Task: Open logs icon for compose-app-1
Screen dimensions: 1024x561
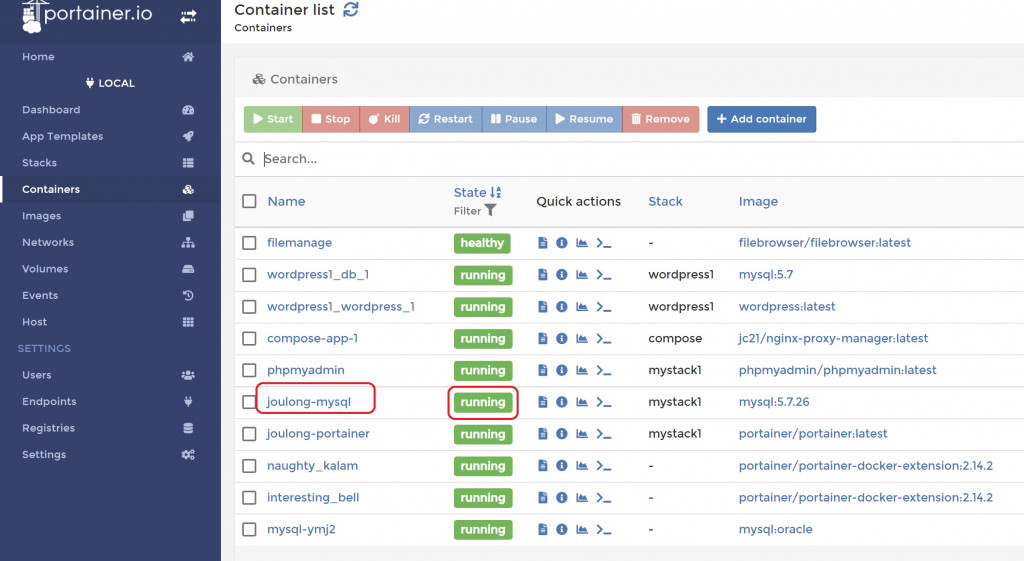Action: (542, 338)
